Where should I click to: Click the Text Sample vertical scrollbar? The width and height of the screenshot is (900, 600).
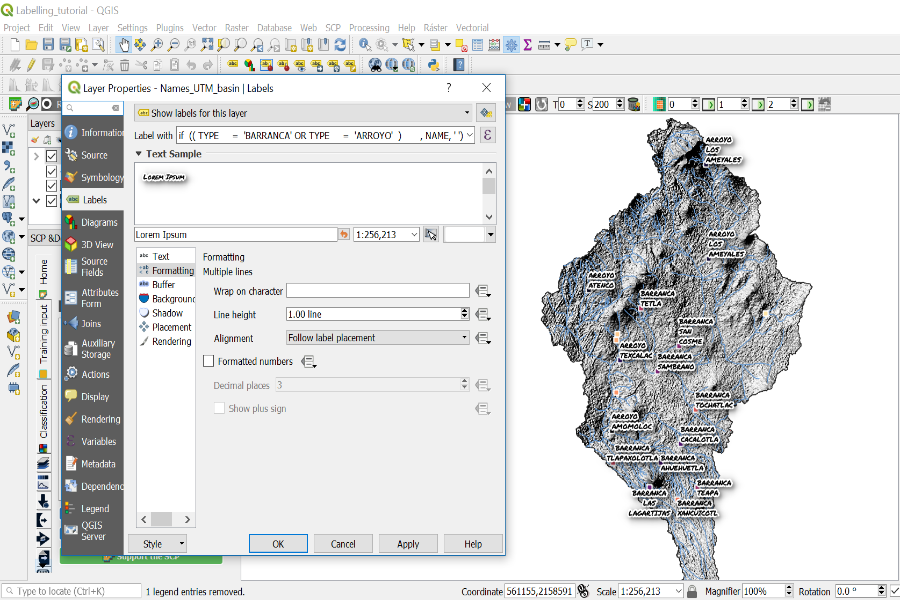(x=489, y=193)
